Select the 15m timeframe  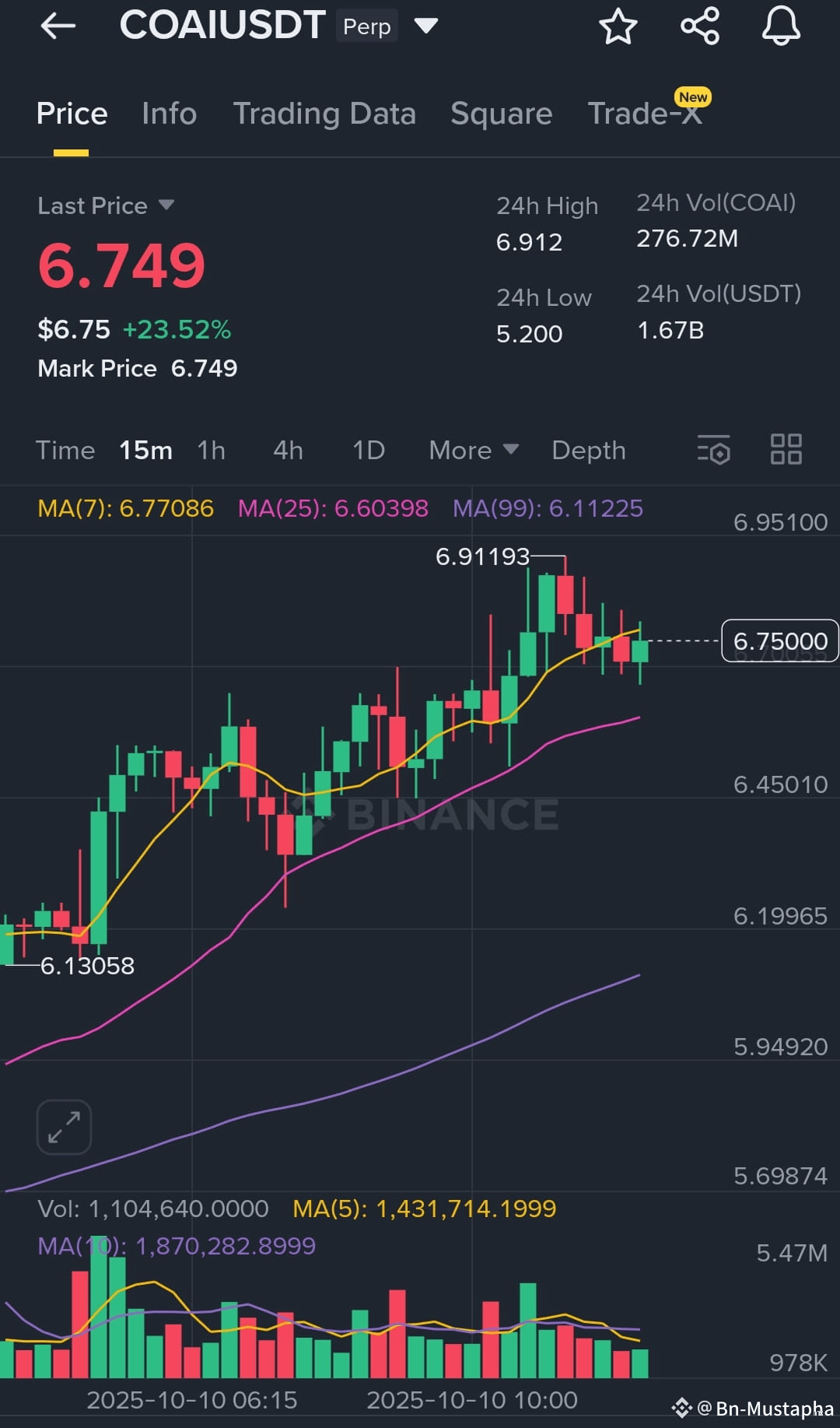[145, 451]
